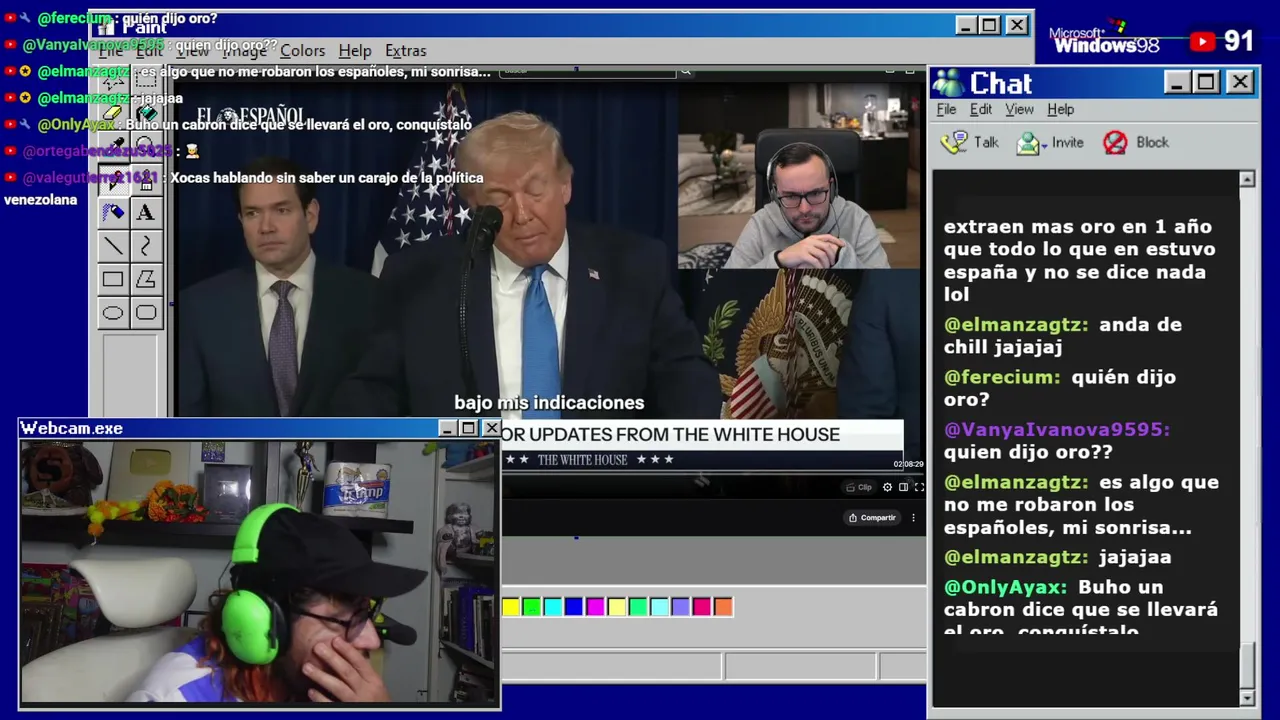
Task: Select the Rounded Rectangle tool
Action: tap(146, 313)
